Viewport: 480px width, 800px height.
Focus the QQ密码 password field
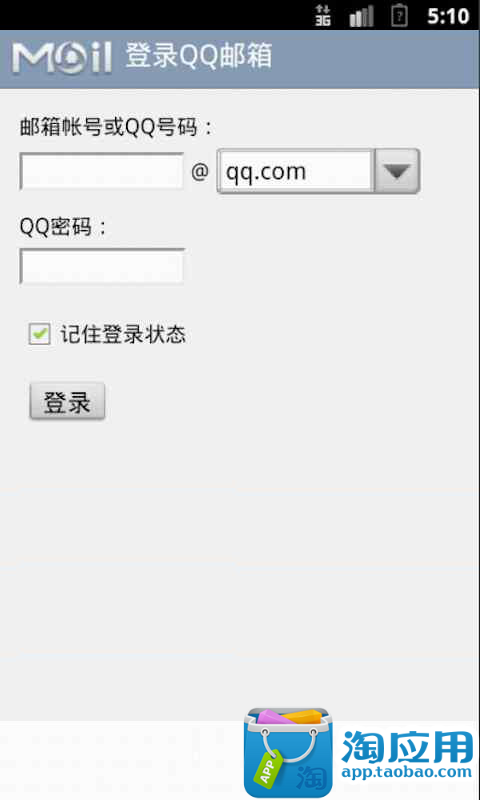click(x=102, y=266)
